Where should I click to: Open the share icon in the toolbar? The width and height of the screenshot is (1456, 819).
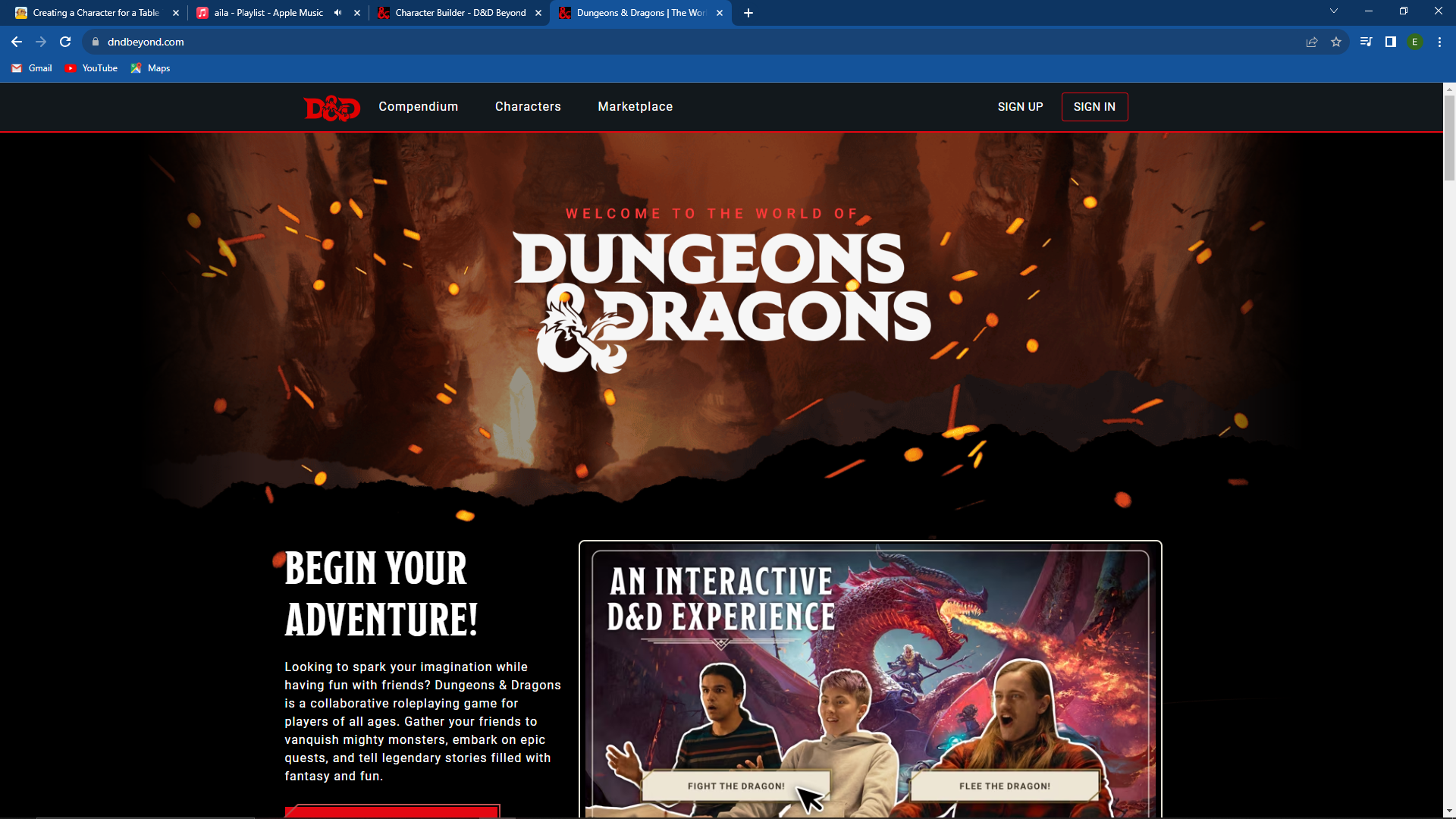[1311, 42]
